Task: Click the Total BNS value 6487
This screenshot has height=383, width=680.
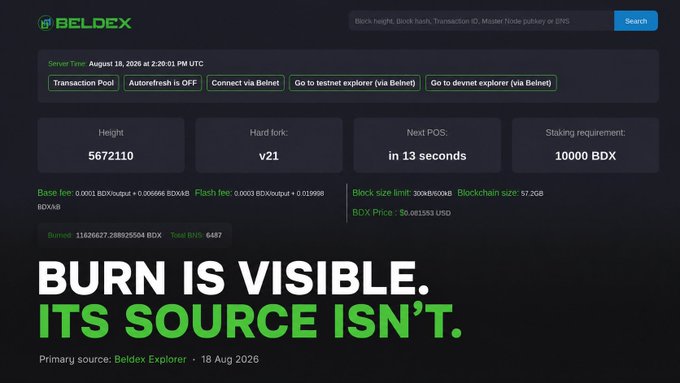Action: (214, 235)
